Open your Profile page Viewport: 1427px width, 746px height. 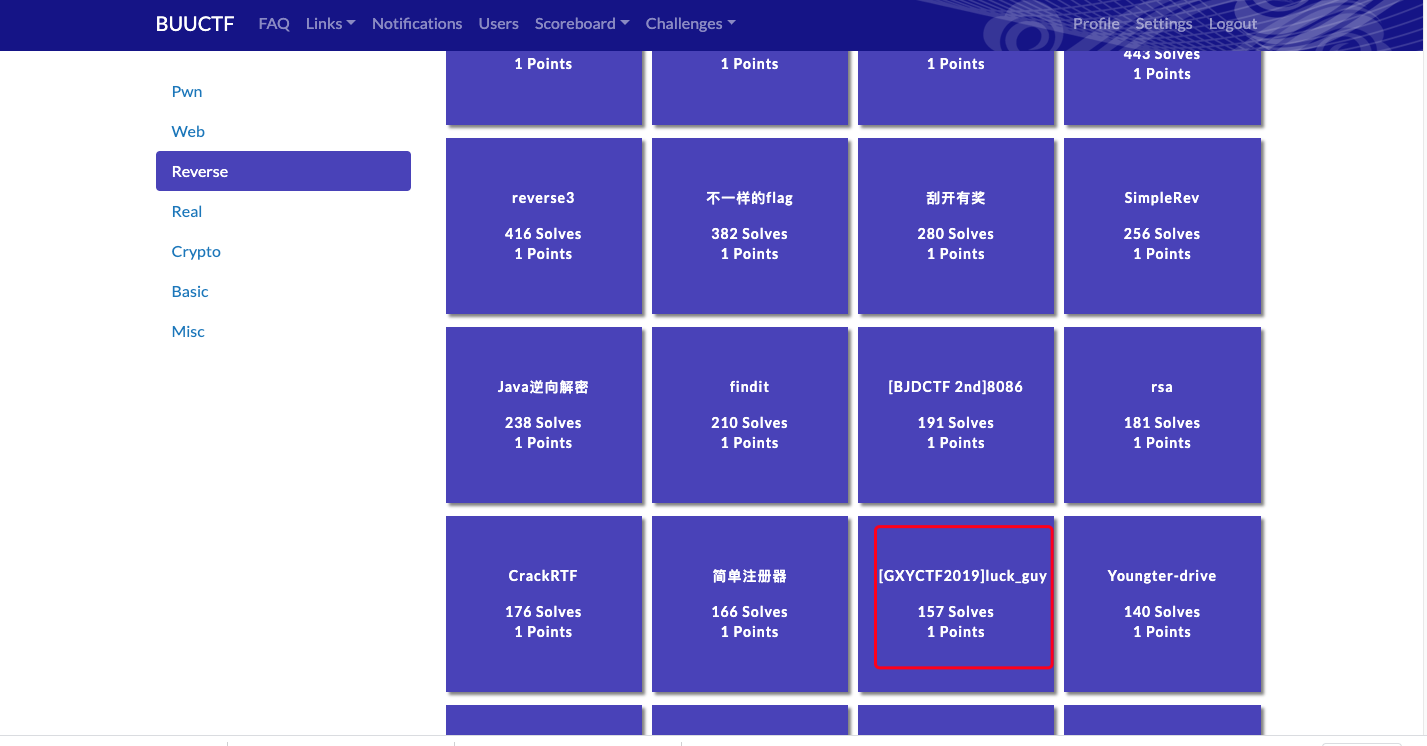pos(1096,23)
